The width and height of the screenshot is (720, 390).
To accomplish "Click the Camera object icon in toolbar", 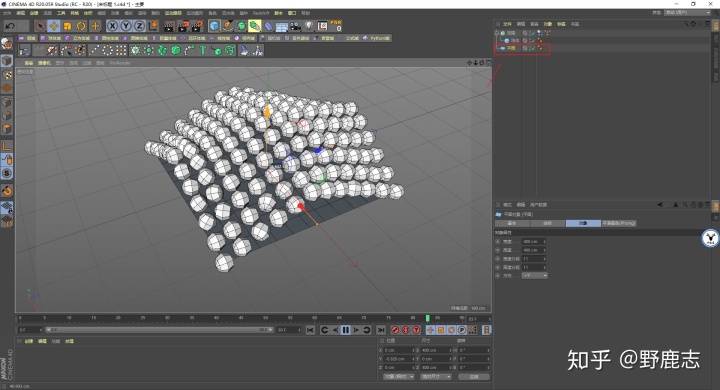I will 295,26.
